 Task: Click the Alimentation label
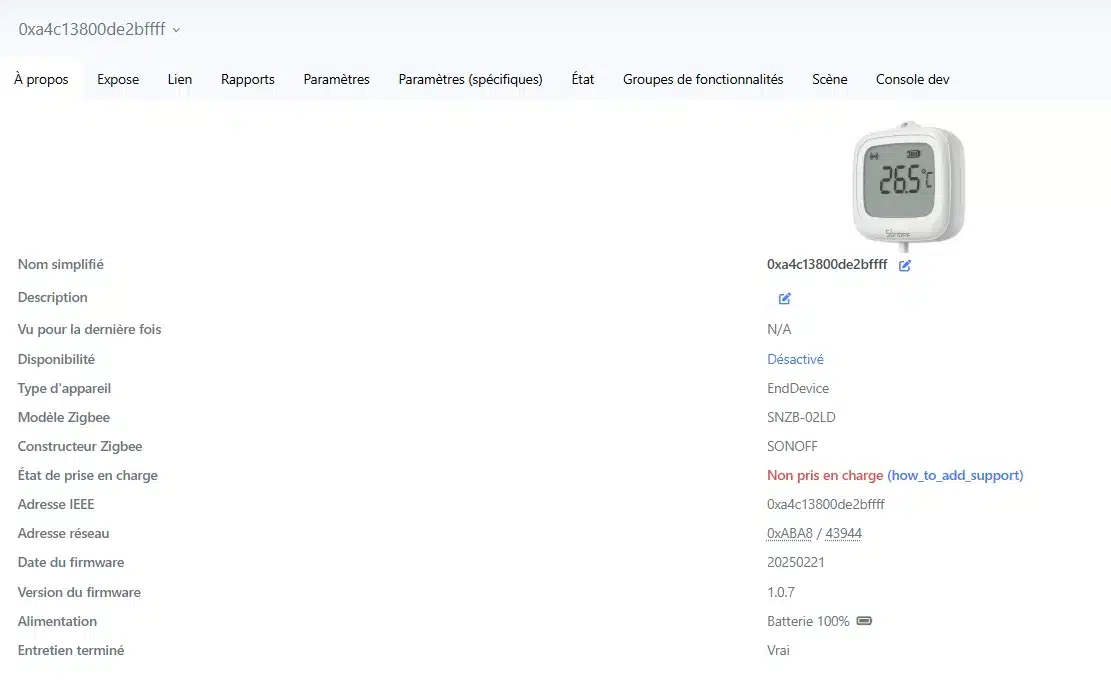pos(57,621)
